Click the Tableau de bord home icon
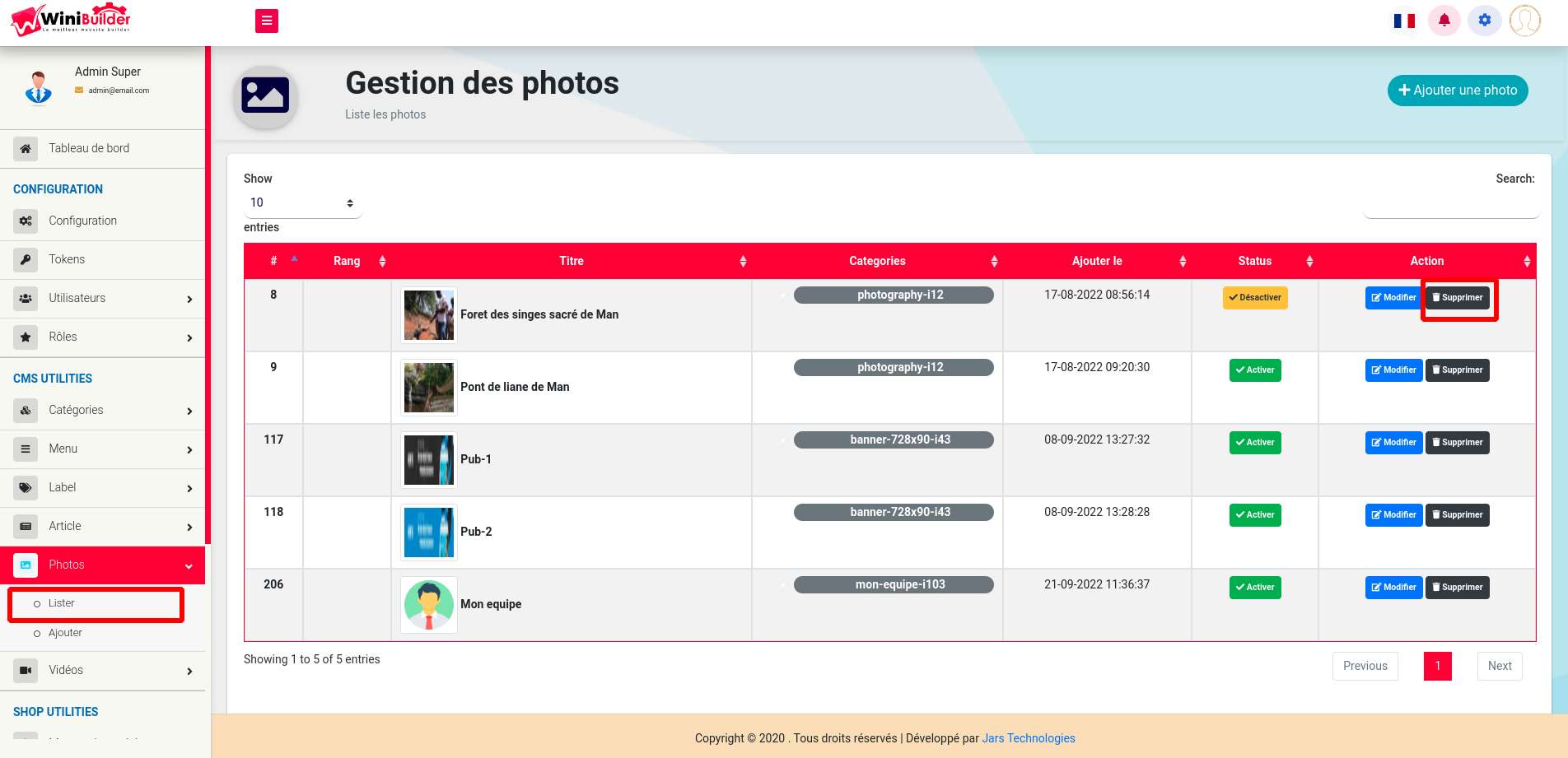This screenshot has width=1568, height=758. 26,149
